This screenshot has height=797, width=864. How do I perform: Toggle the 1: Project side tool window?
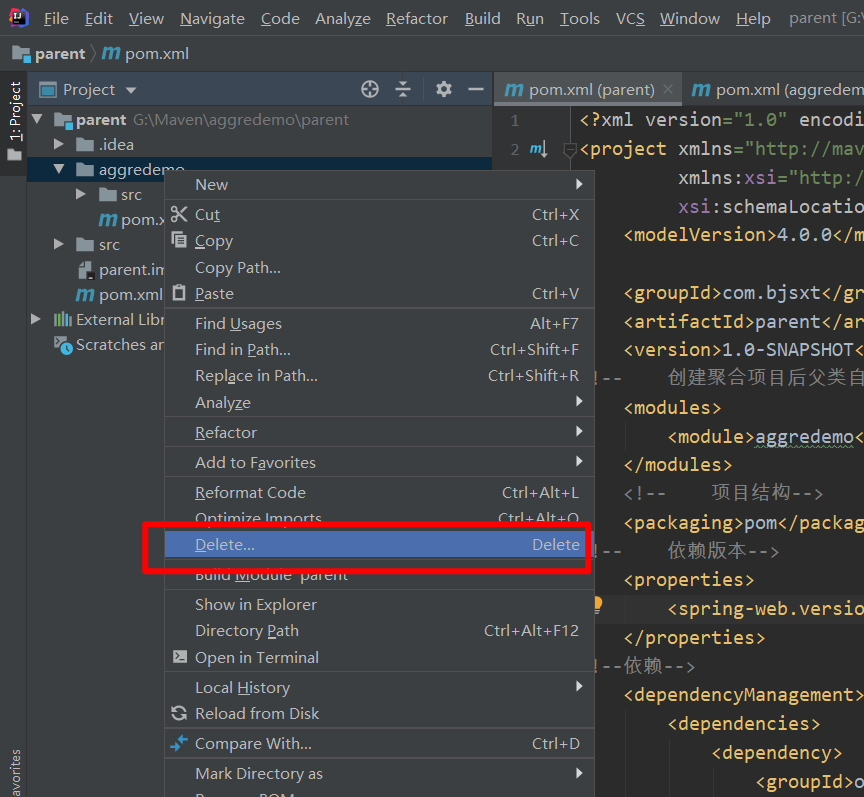pos(14,121)
